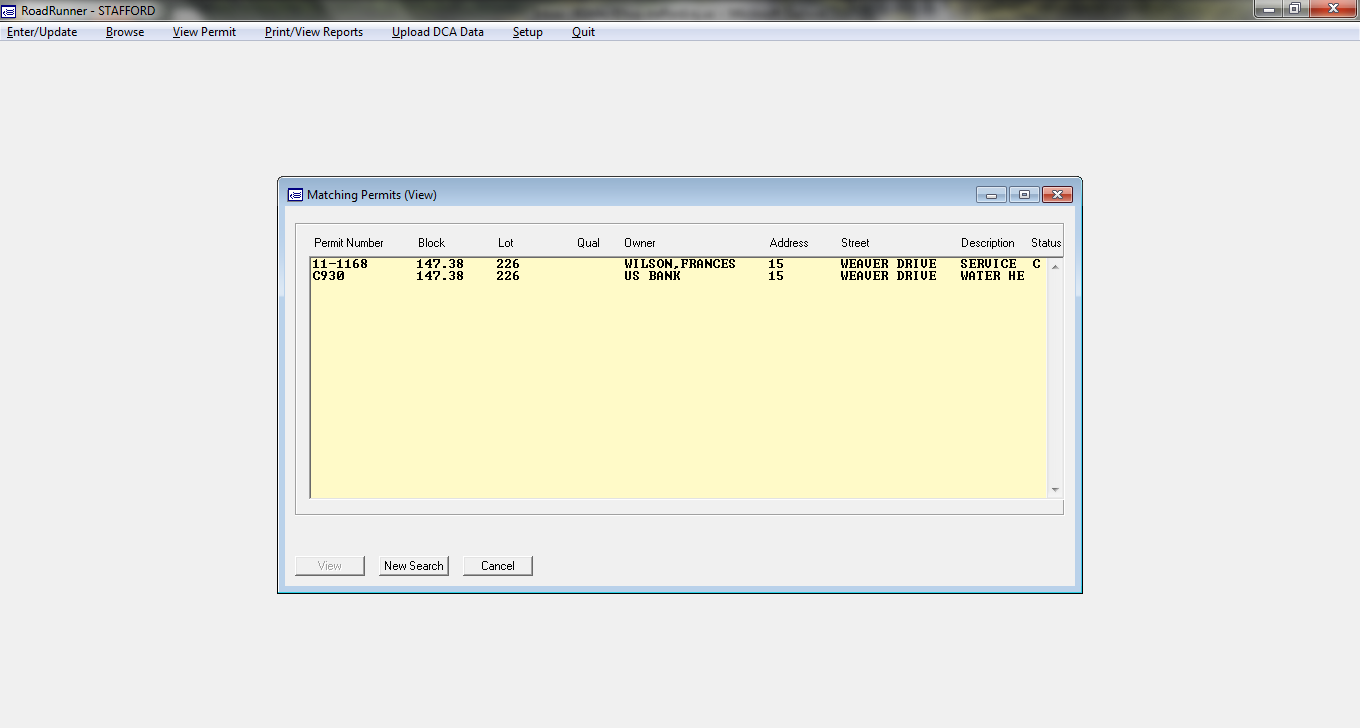Open the Enter/Update menu
This screenshot has width=1360, height=728.
(42, 32)
